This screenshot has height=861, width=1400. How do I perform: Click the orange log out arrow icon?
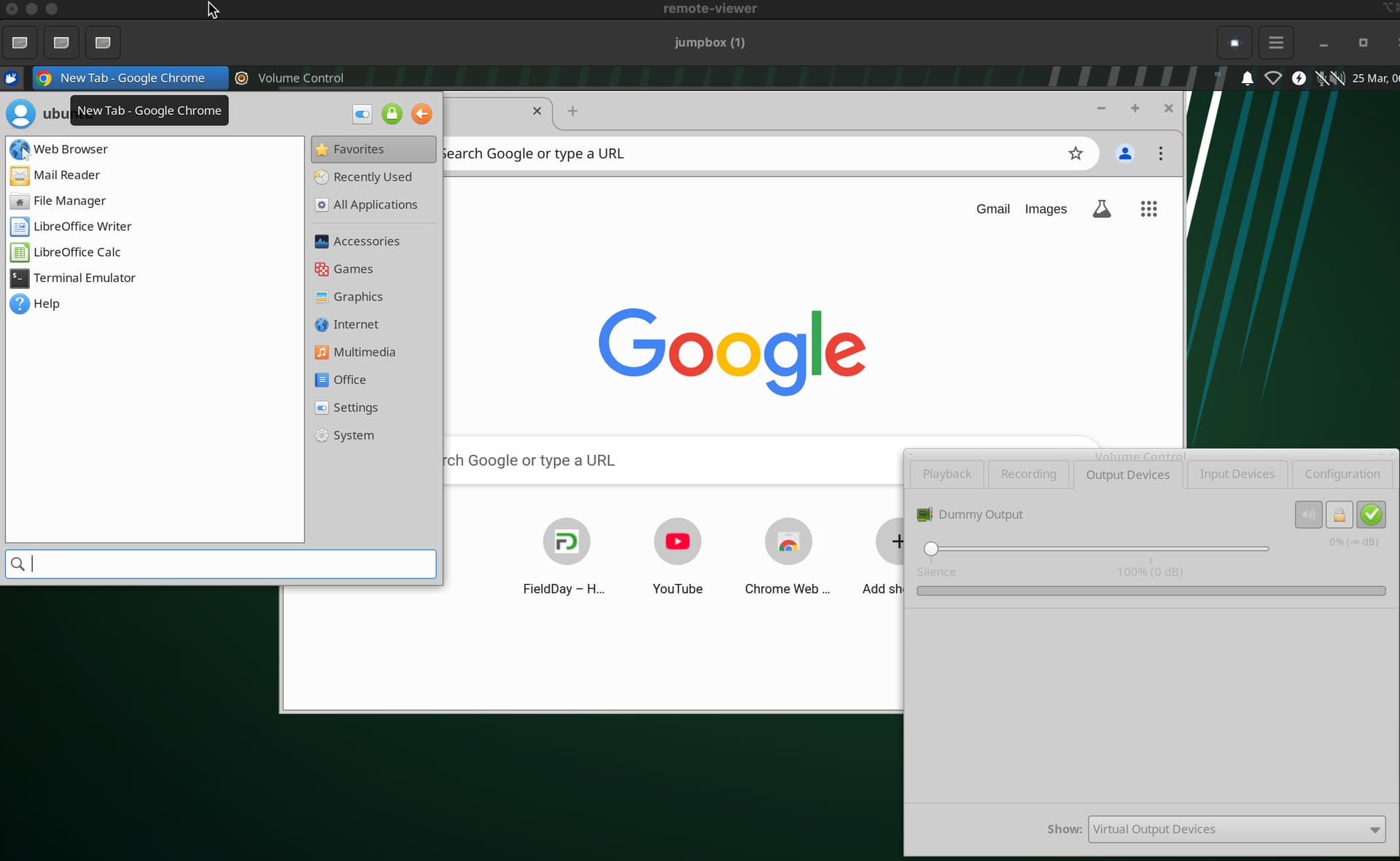(421, 114)
